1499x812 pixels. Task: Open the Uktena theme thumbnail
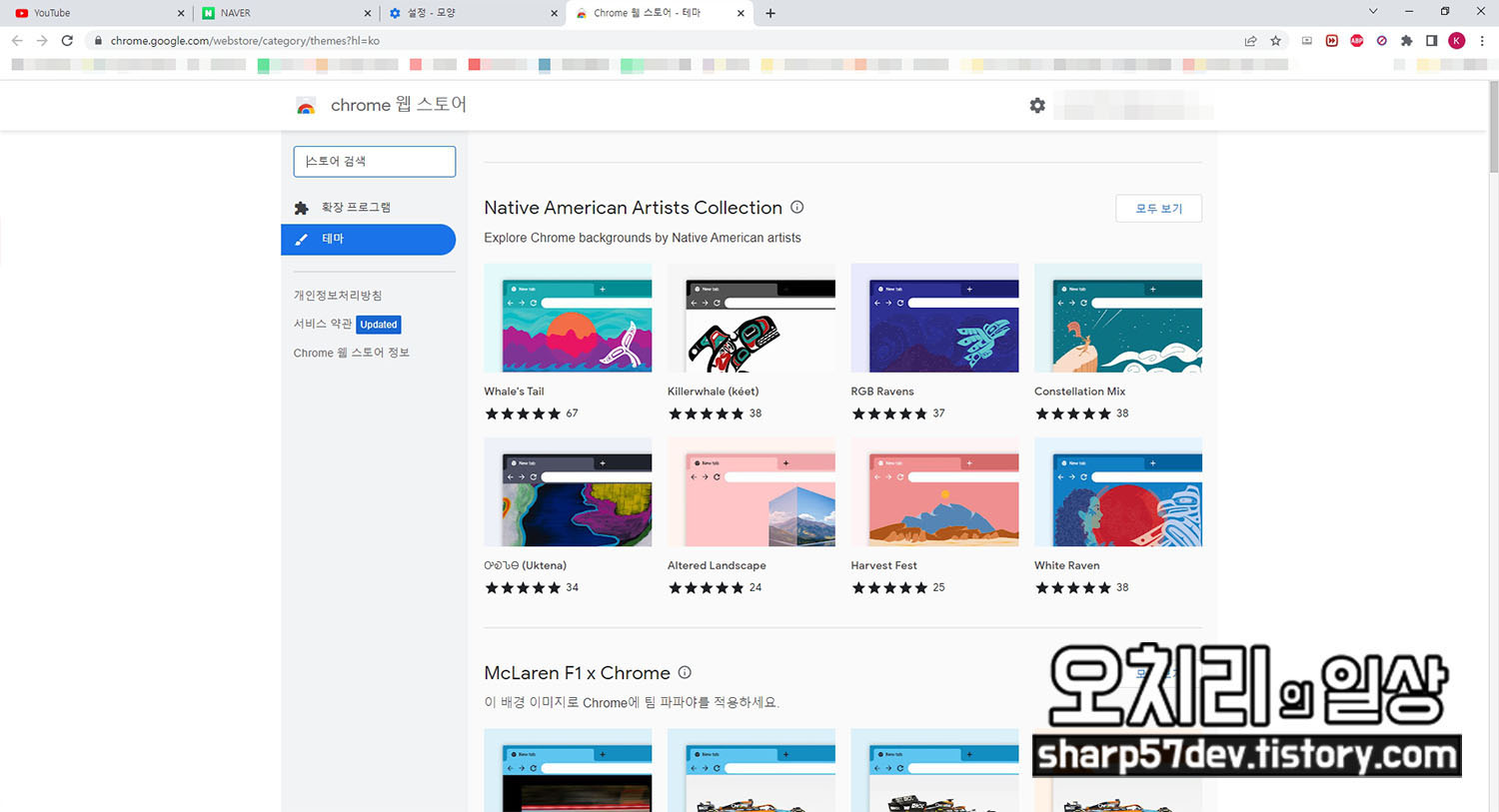pos(568,491)
